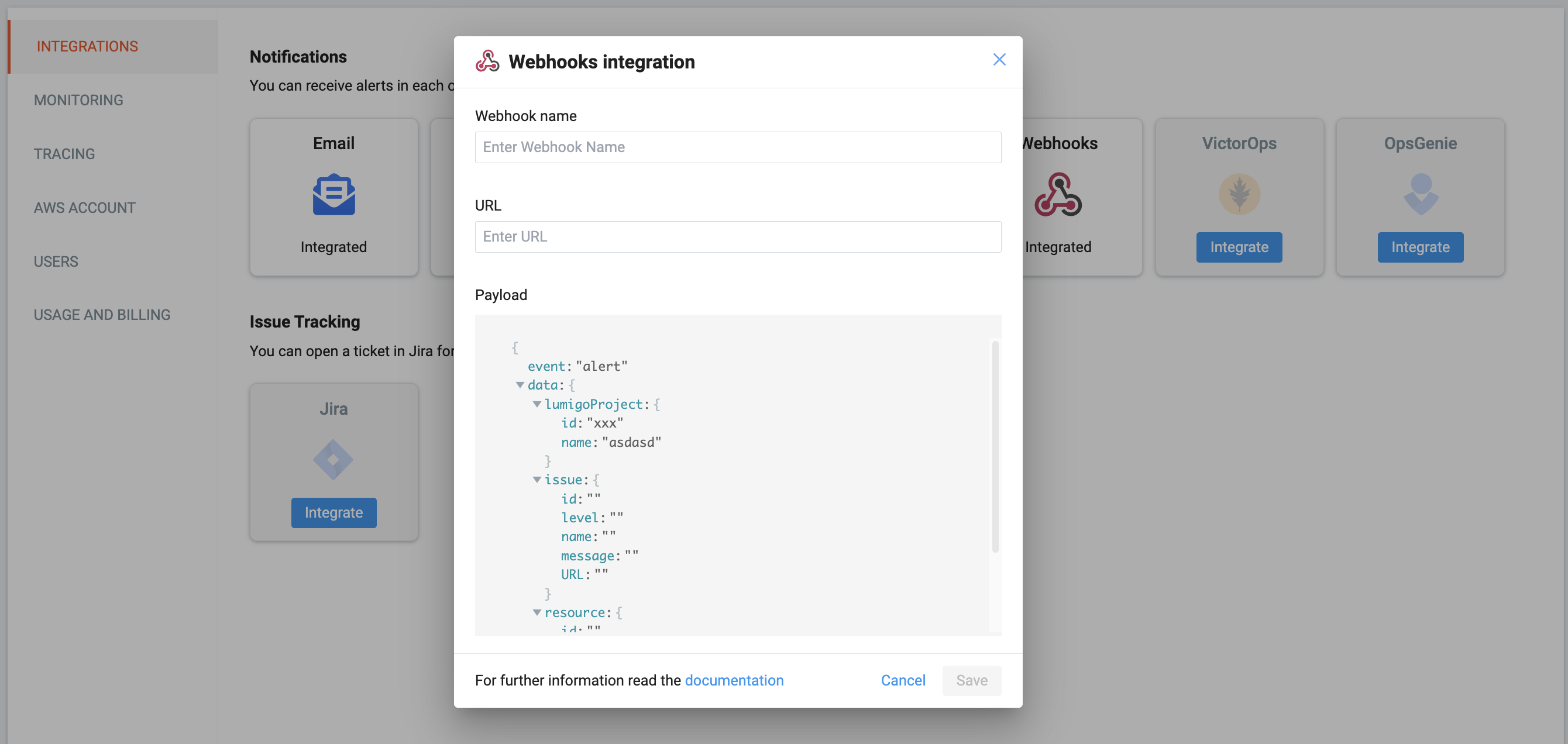
Task: Open Usage and Billing section
Action: point(102,315)
